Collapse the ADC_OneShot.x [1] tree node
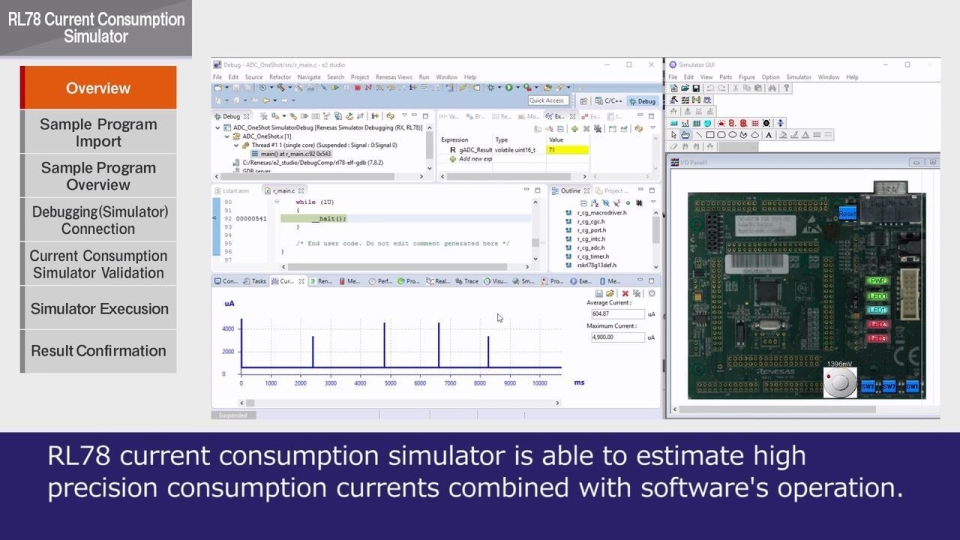This screenshot has width=960, height=540. tap(227, 137)
